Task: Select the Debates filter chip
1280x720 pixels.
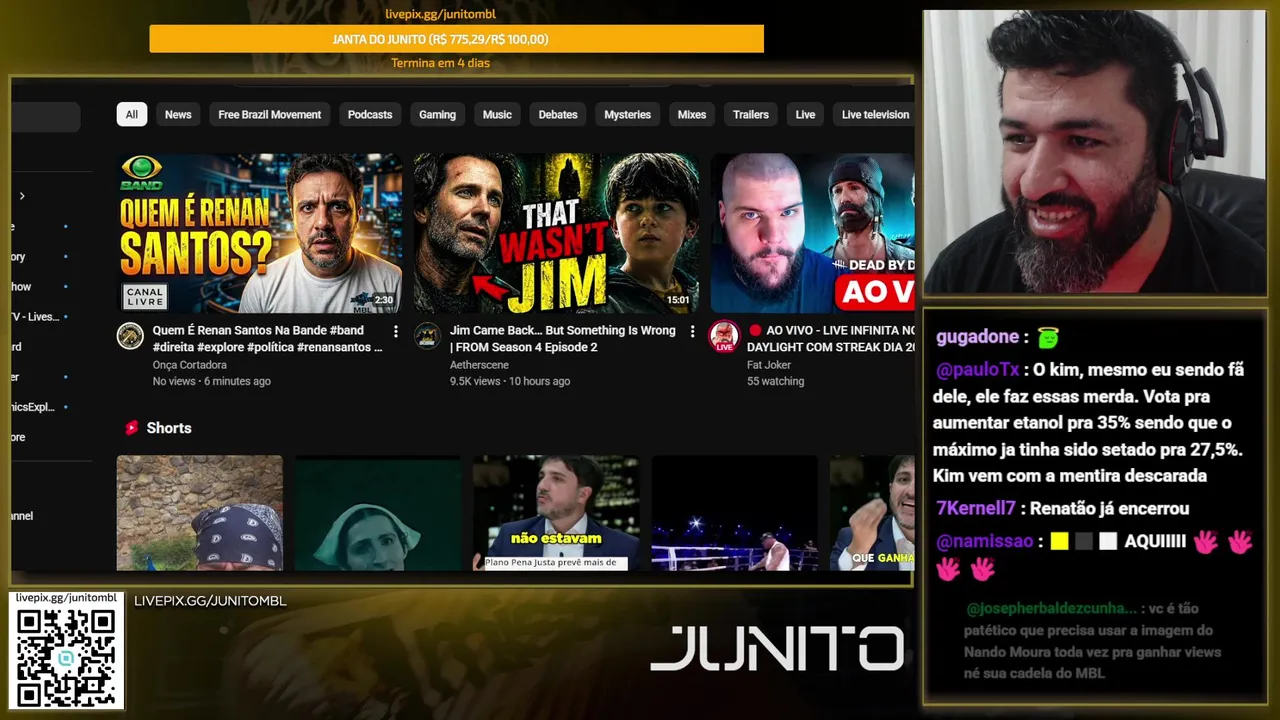Action: [x=558, y=114]
